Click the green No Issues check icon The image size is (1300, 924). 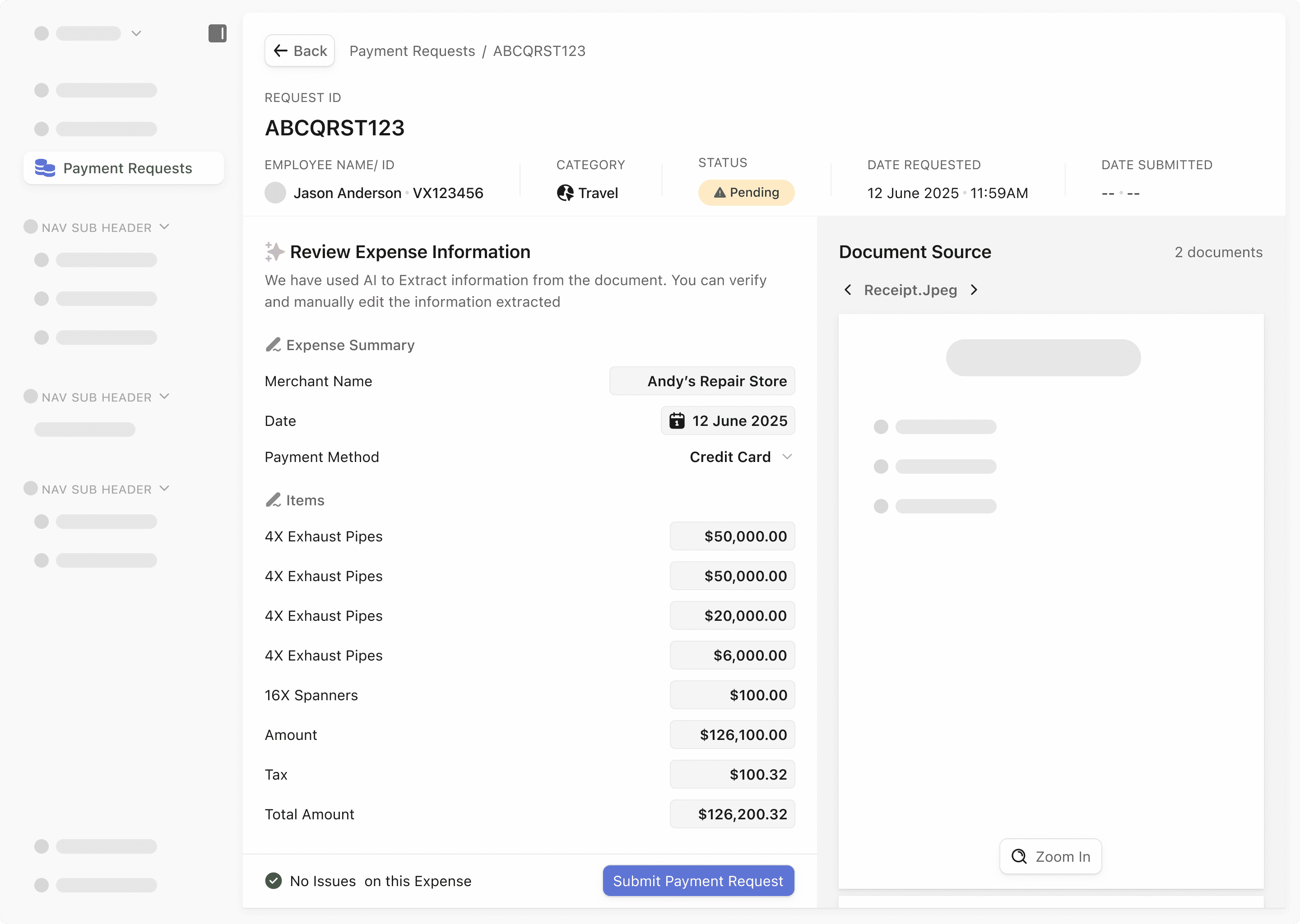click(274, 881)
